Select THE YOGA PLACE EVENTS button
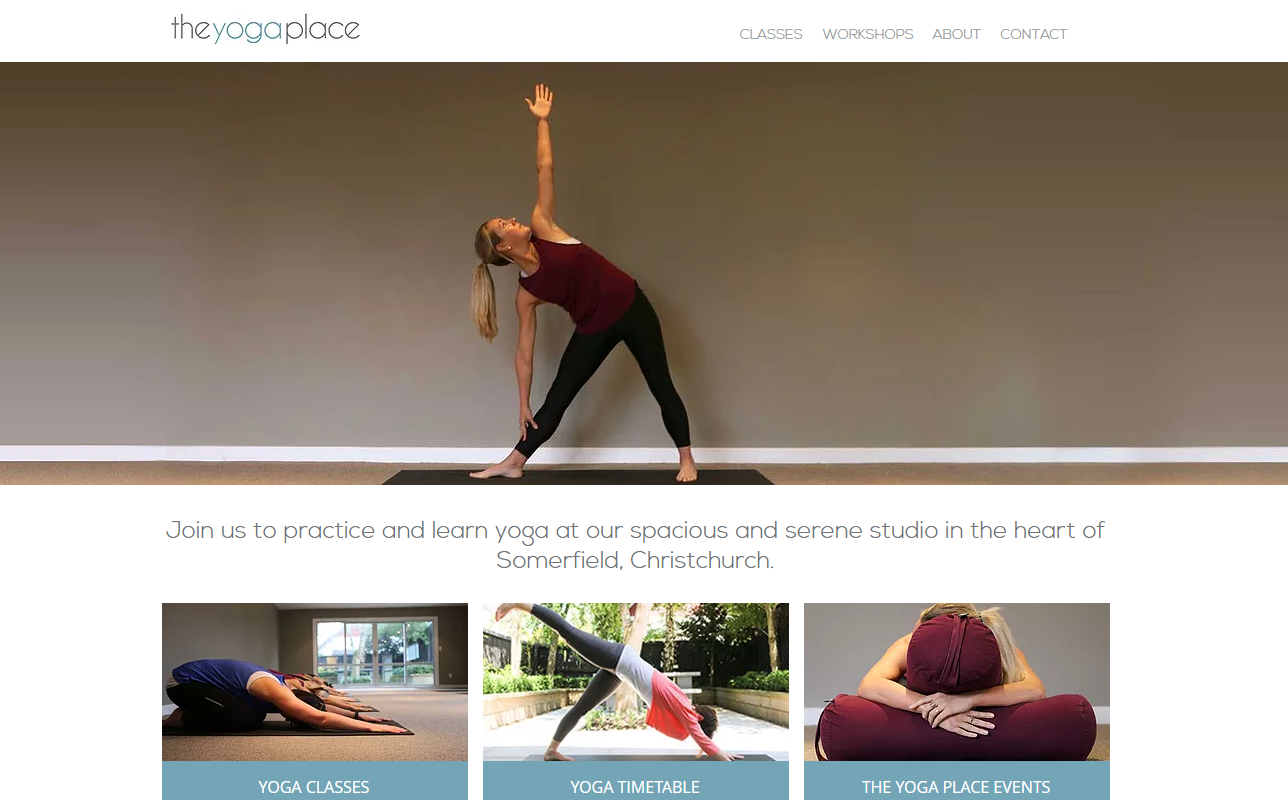The height and width of the screenshot is (800, 1288). [x=957, y=781]
